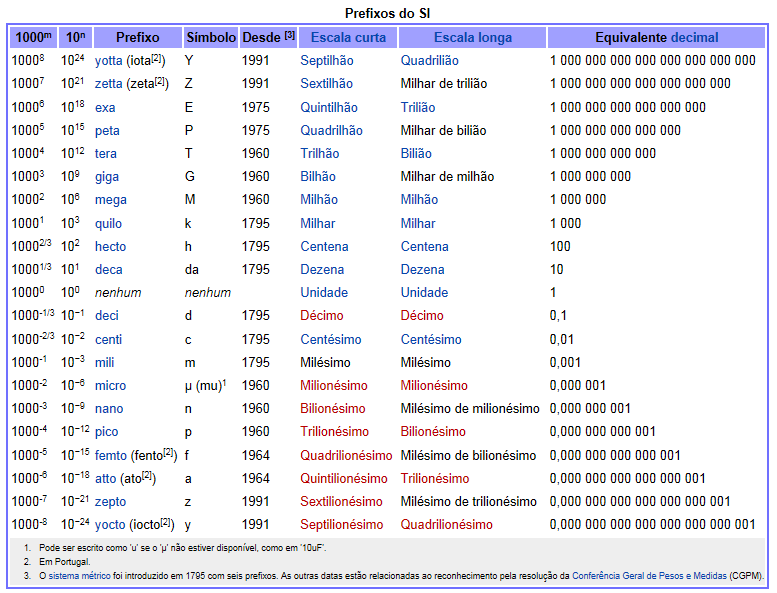
Task: Click red Milionésimo in Escala curta column
Action: point(333,385)
